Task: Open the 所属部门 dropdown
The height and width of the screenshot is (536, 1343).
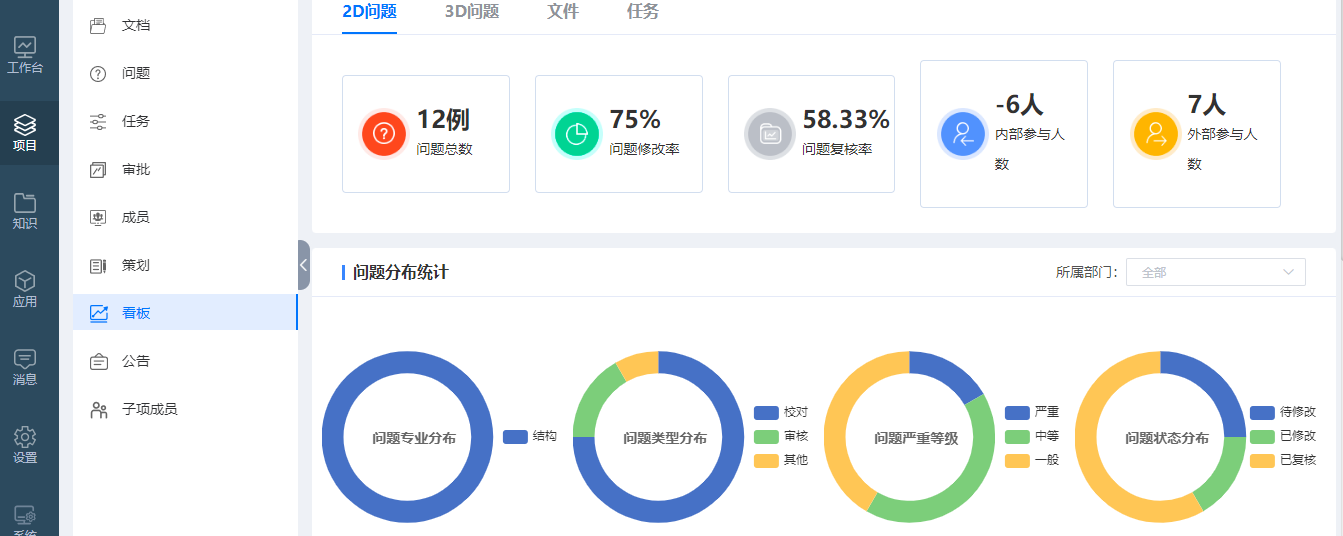Action: pos(1215,272)
